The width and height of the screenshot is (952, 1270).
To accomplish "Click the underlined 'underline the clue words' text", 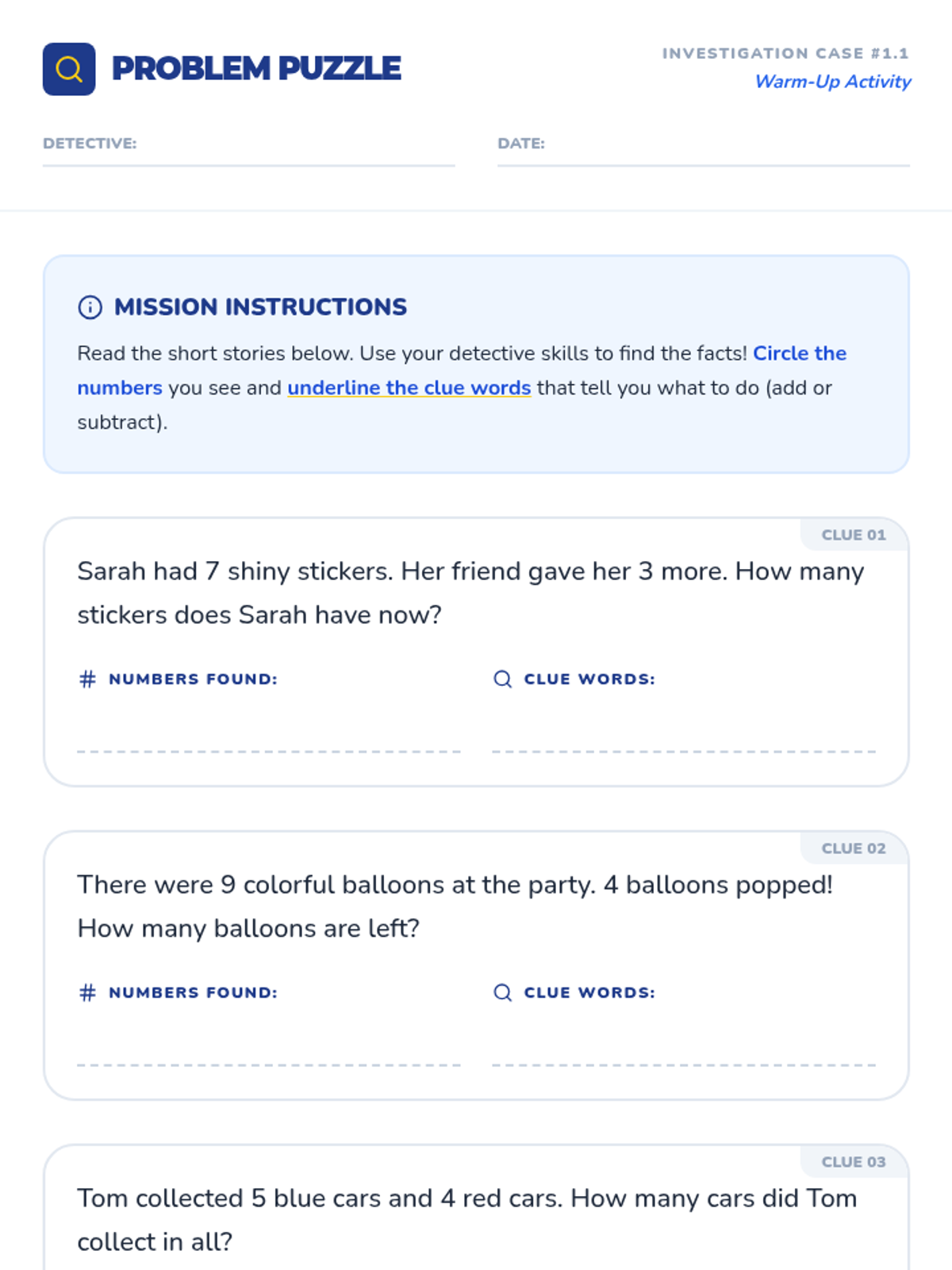I will 409,388.
